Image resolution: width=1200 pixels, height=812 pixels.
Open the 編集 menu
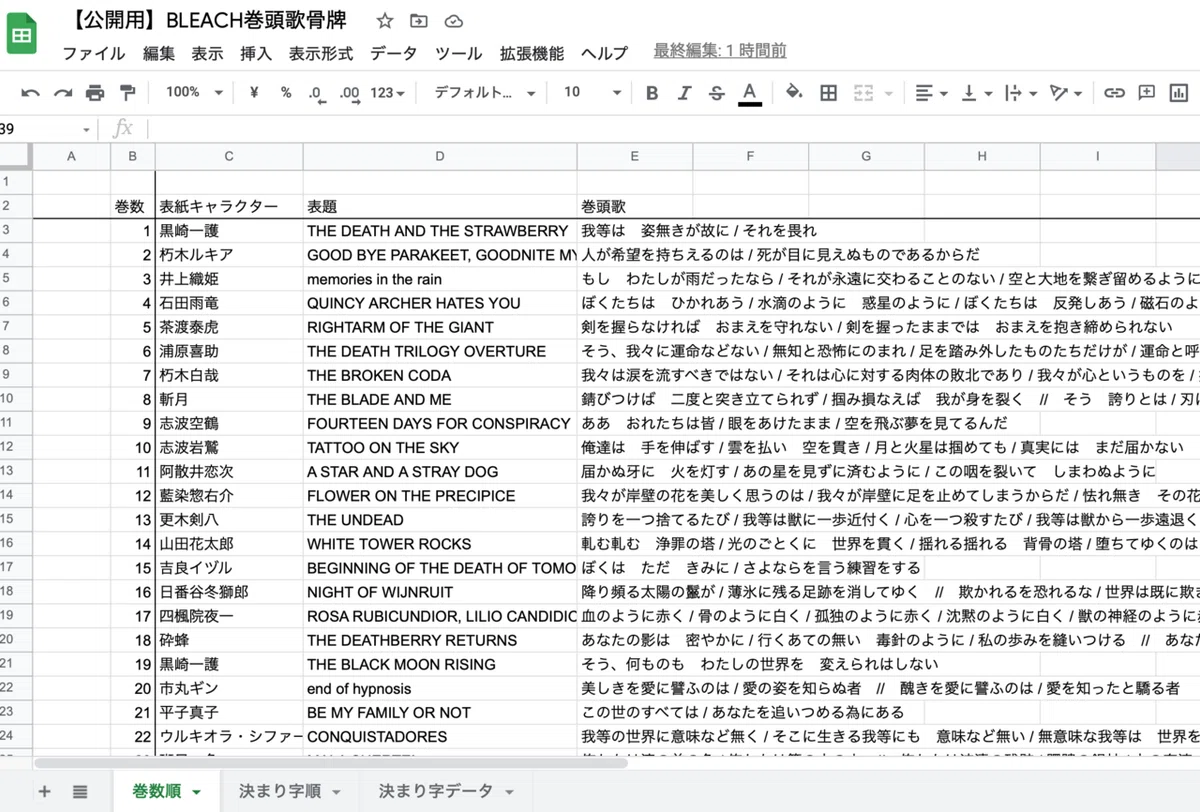159,53
